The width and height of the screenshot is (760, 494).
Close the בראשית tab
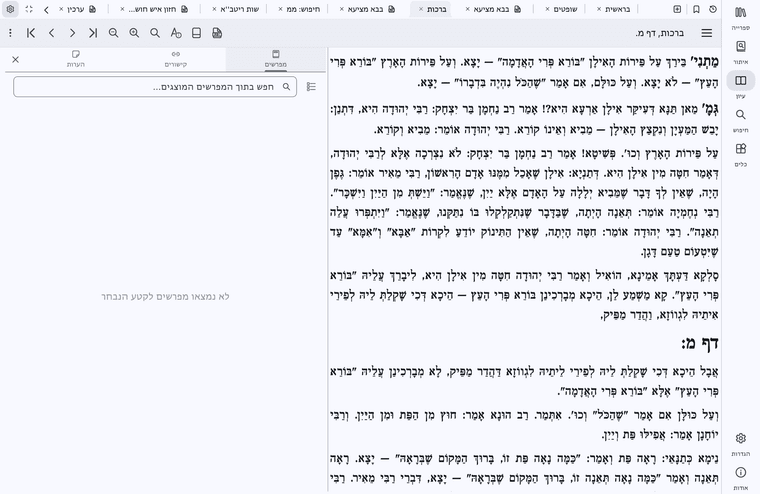coord(599,9)
